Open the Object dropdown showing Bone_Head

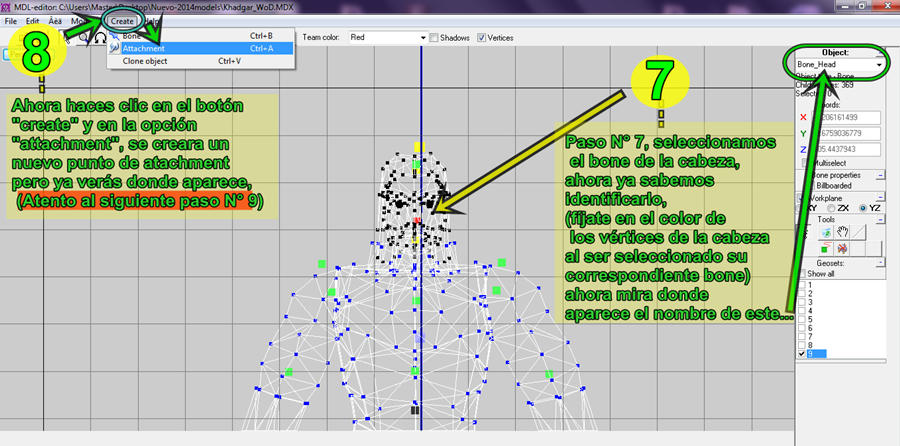click(x=839, y=65)
